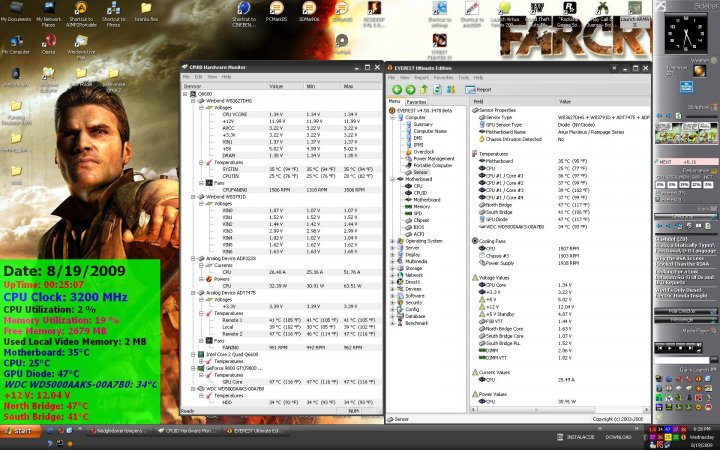Collapse the GeForce 9800 GTX node in Hardware Monitor
The image size is (720, 450).
click(194, 368)
